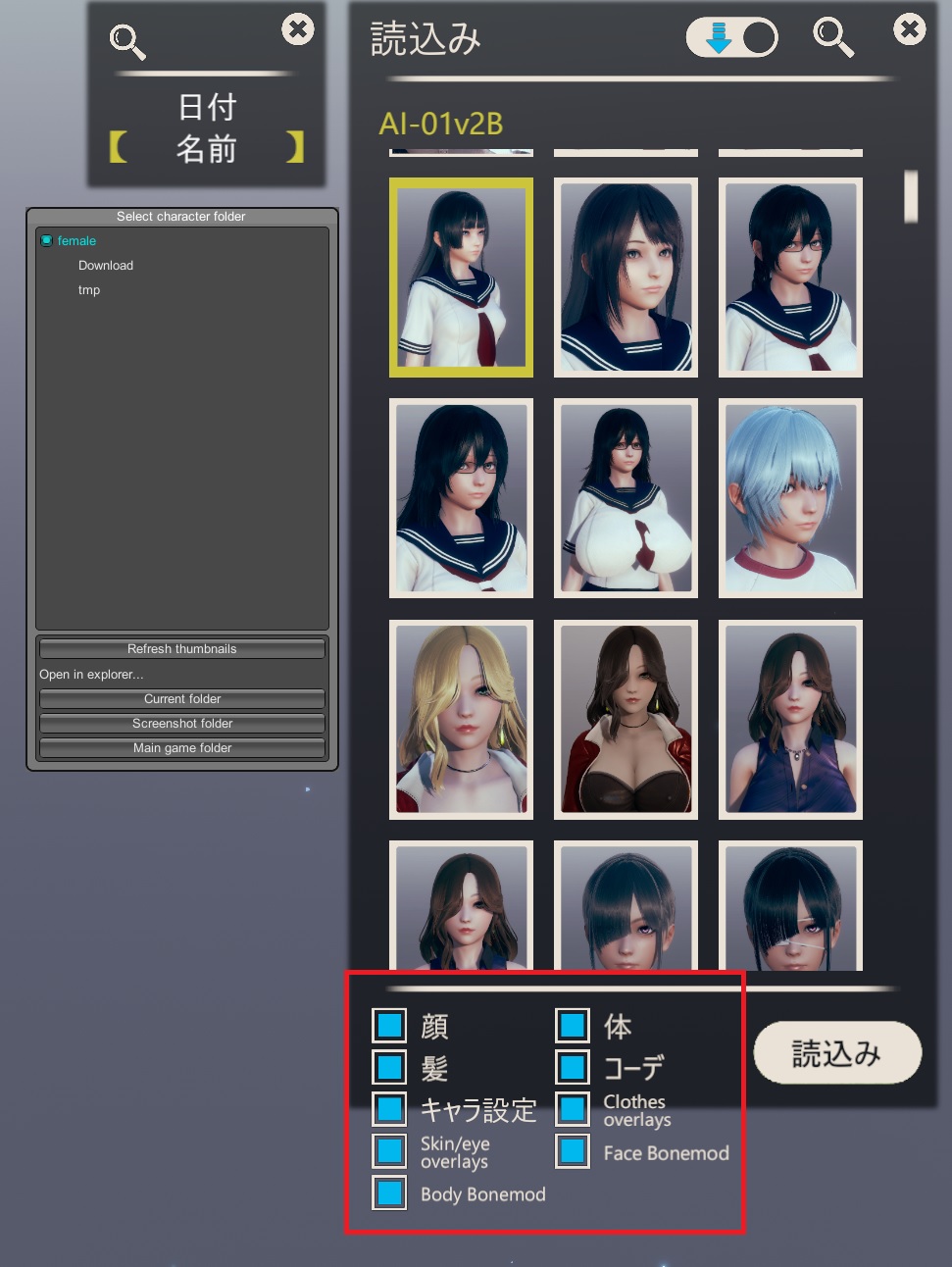This screenshot has height=1267, width=952.
Task: Select the glasses girl in white shirt card
Action: click(x=626, y=498)
